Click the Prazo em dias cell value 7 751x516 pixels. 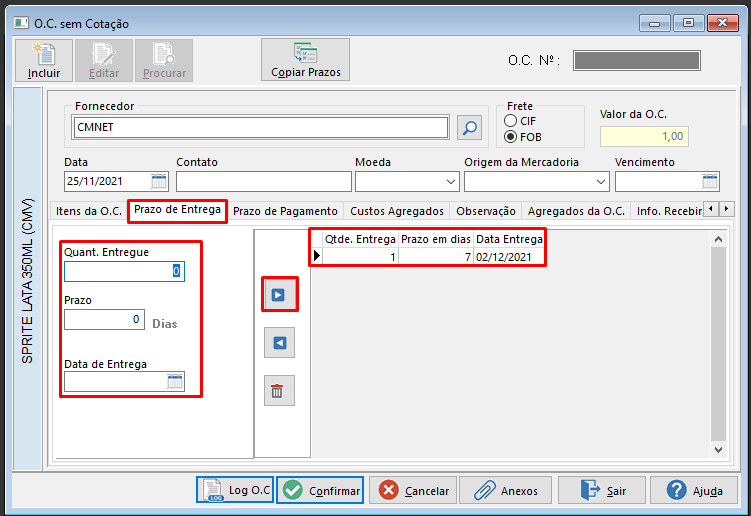[436, 257]
